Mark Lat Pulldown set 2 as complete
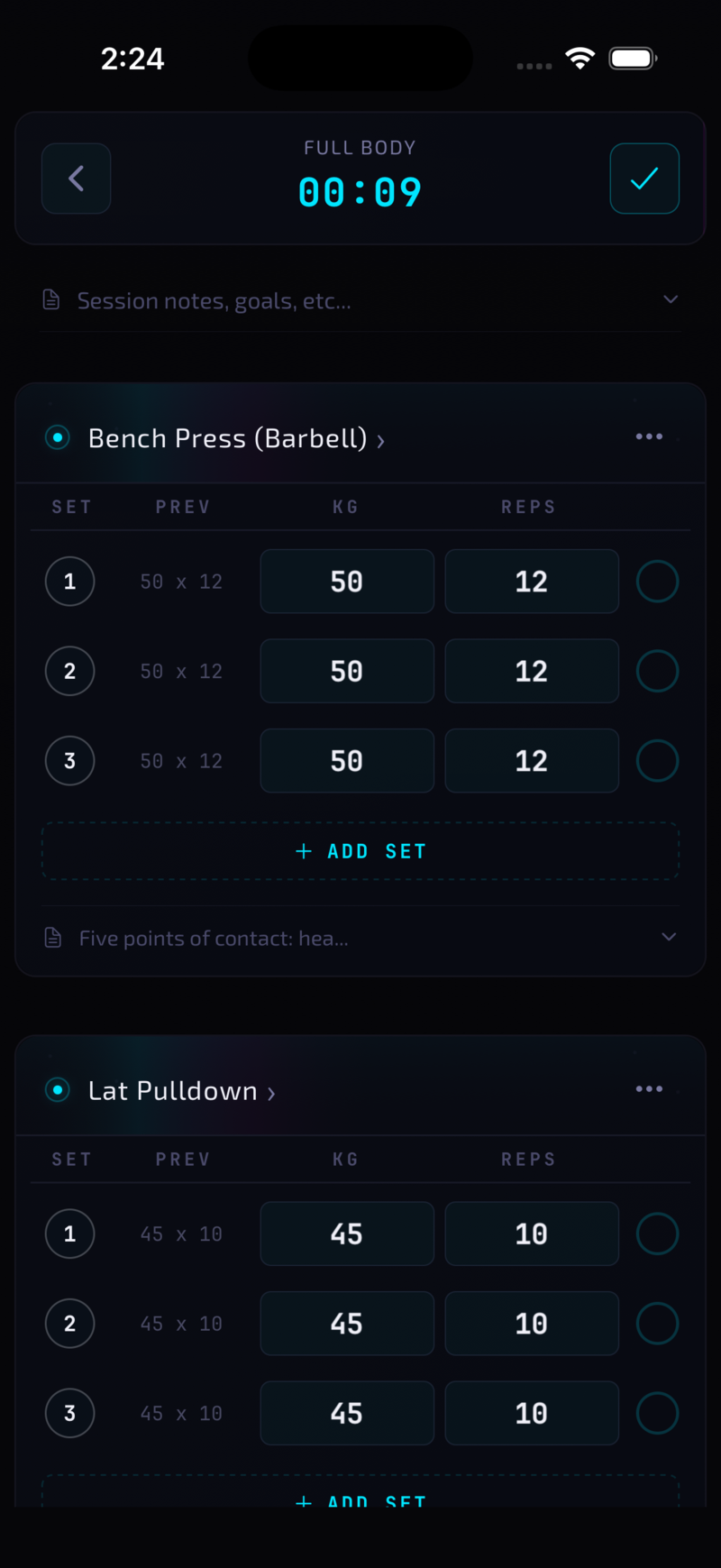Image resolution: width=721 pixels, height=1568 pixels. [x=657, y=1324]
